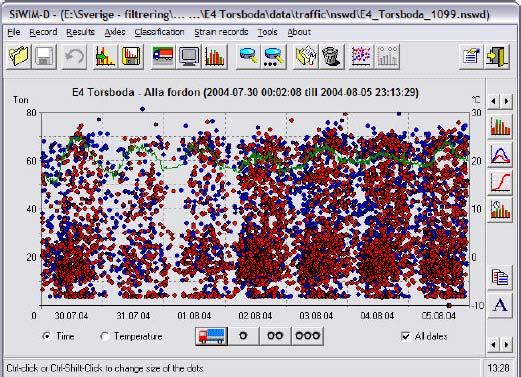Open file with the folder toolbar icon
The image size is (521, 377).
click(19, 56)
